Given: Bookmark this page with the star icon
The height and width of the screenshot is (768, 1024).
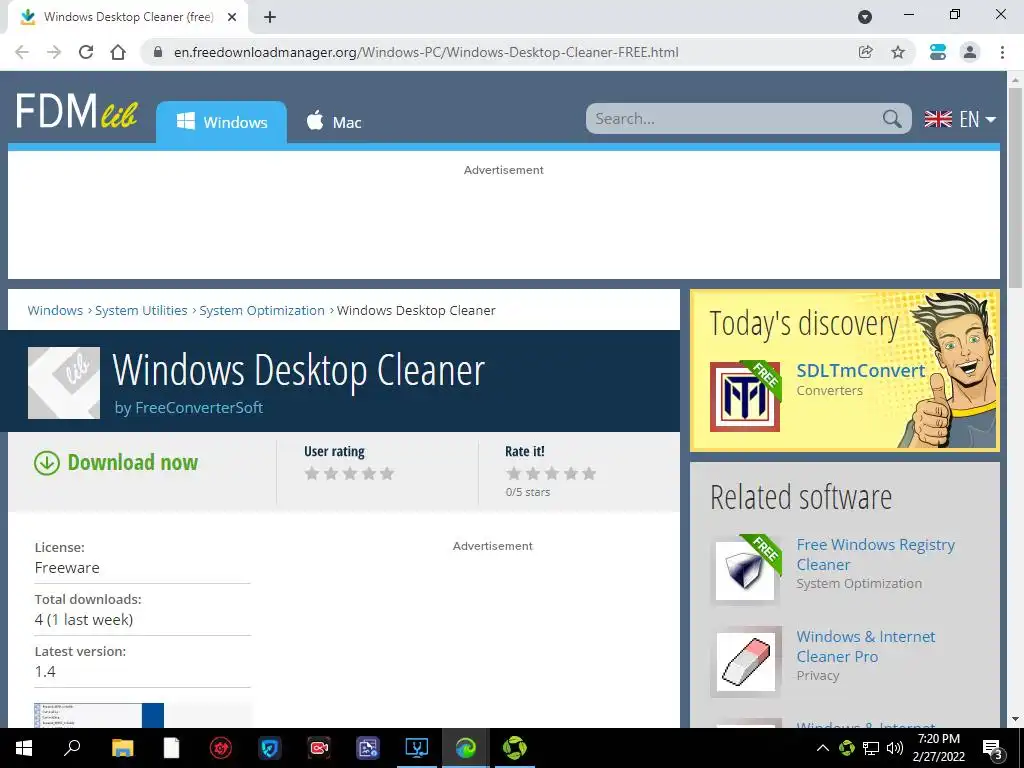Looking at the screenshot, I should pos(898,52).
